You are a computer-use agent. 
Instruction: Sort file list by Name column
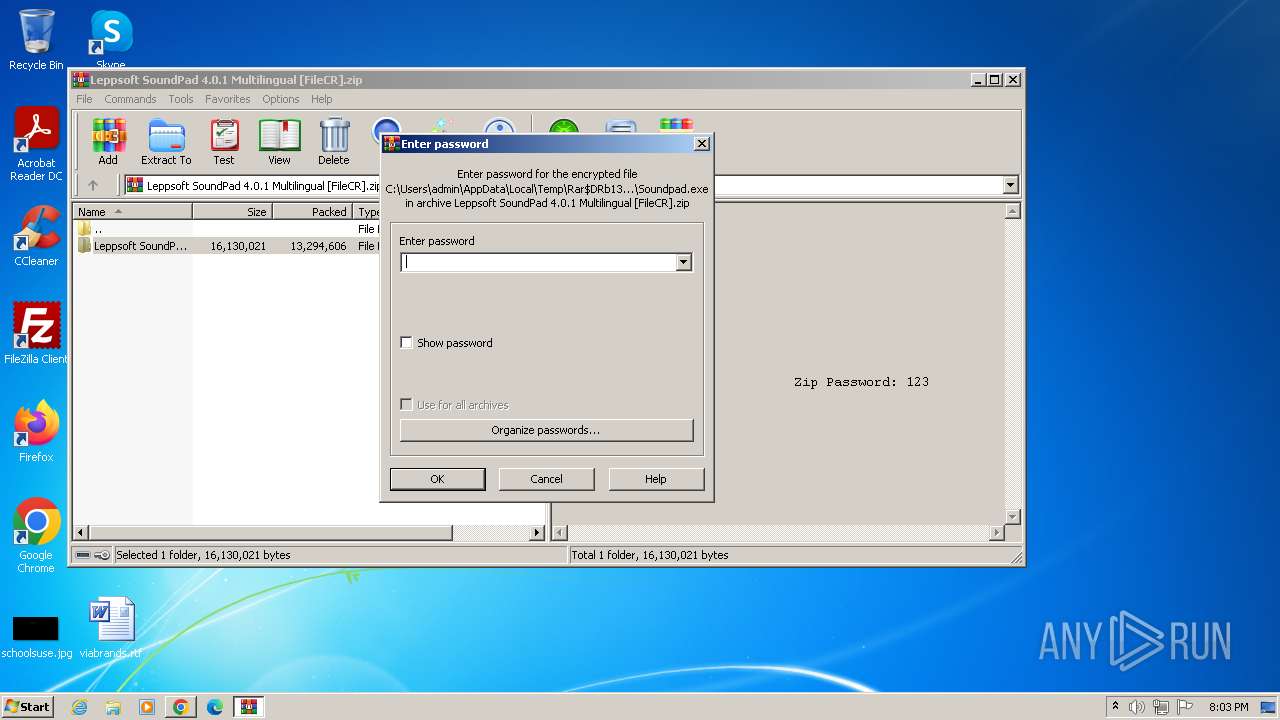coord(133,212)
